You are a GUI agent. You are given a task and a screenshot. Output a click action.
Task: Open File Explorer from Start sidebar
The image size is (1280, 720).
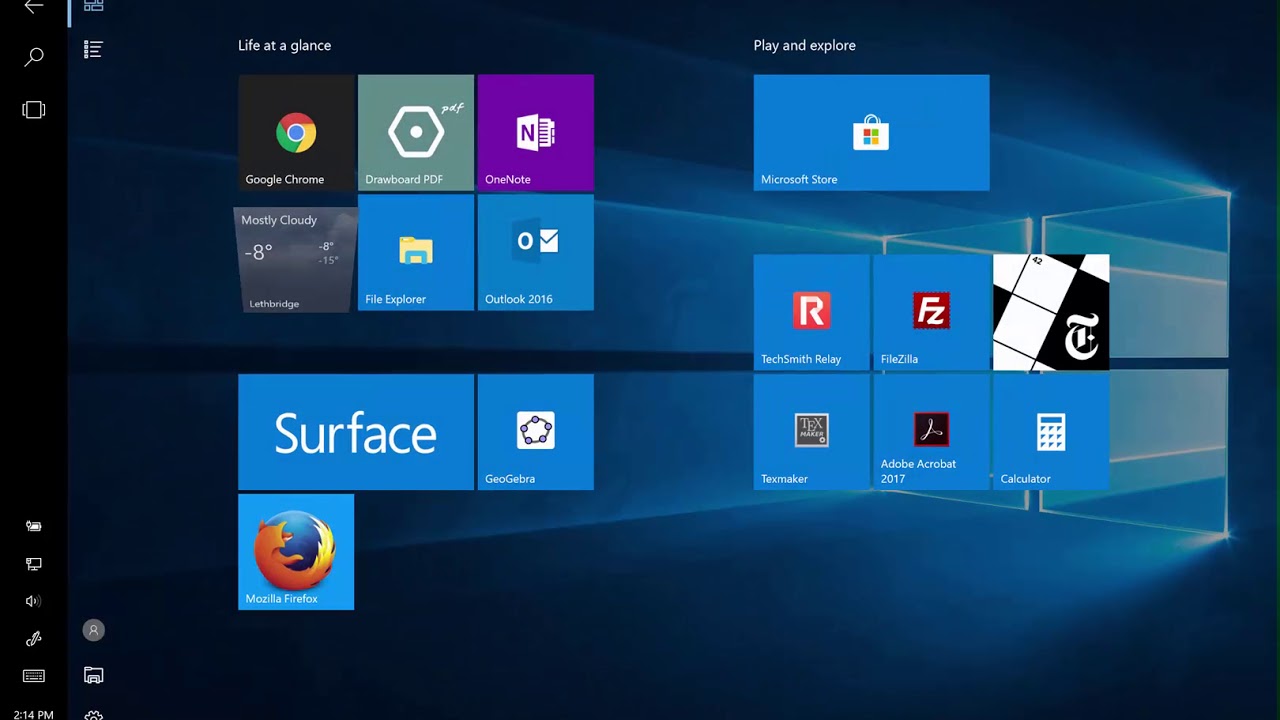pos(93,676)
